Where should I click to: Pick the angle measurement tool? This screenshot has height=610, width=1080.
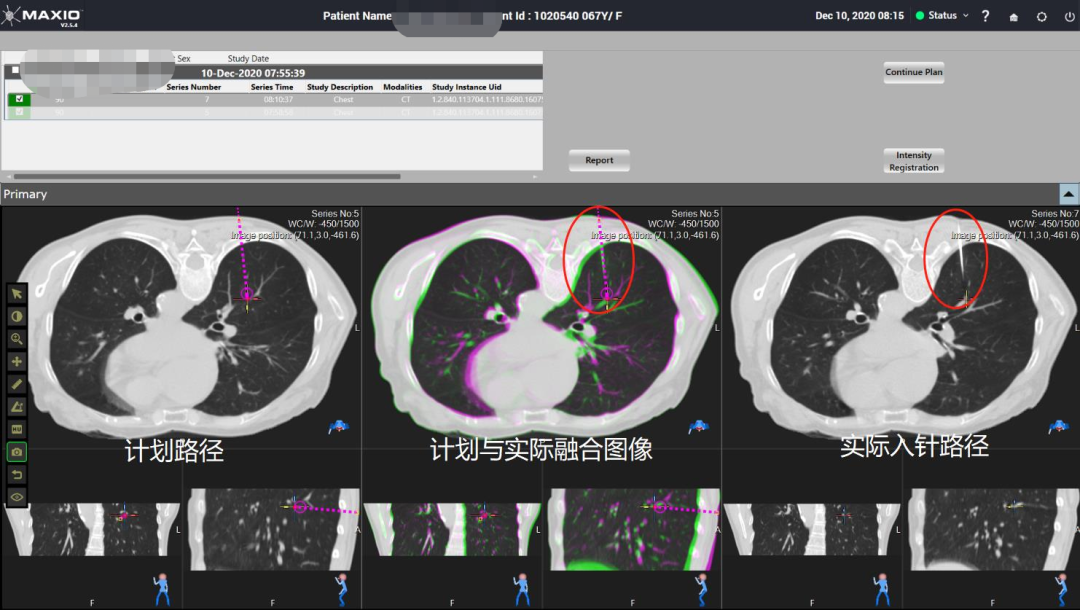(17, 407)
